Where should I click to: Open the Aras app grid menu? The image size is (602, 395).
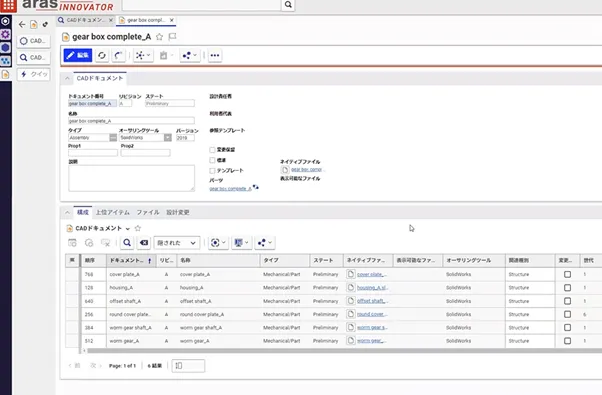(8, 5)
